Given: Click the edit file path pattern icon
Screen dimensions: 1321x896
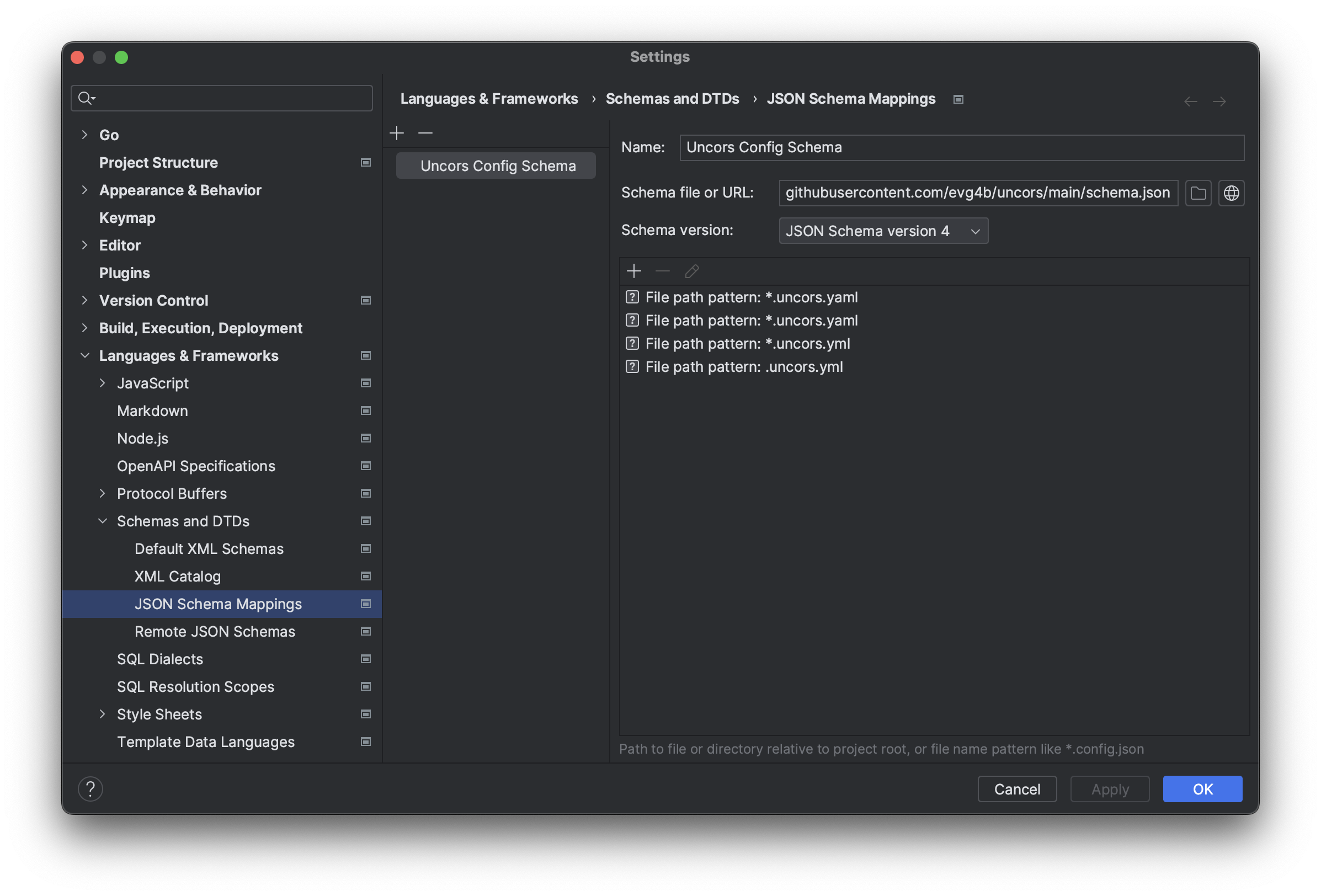Looking at the screenshot, I should pos(692,270).
